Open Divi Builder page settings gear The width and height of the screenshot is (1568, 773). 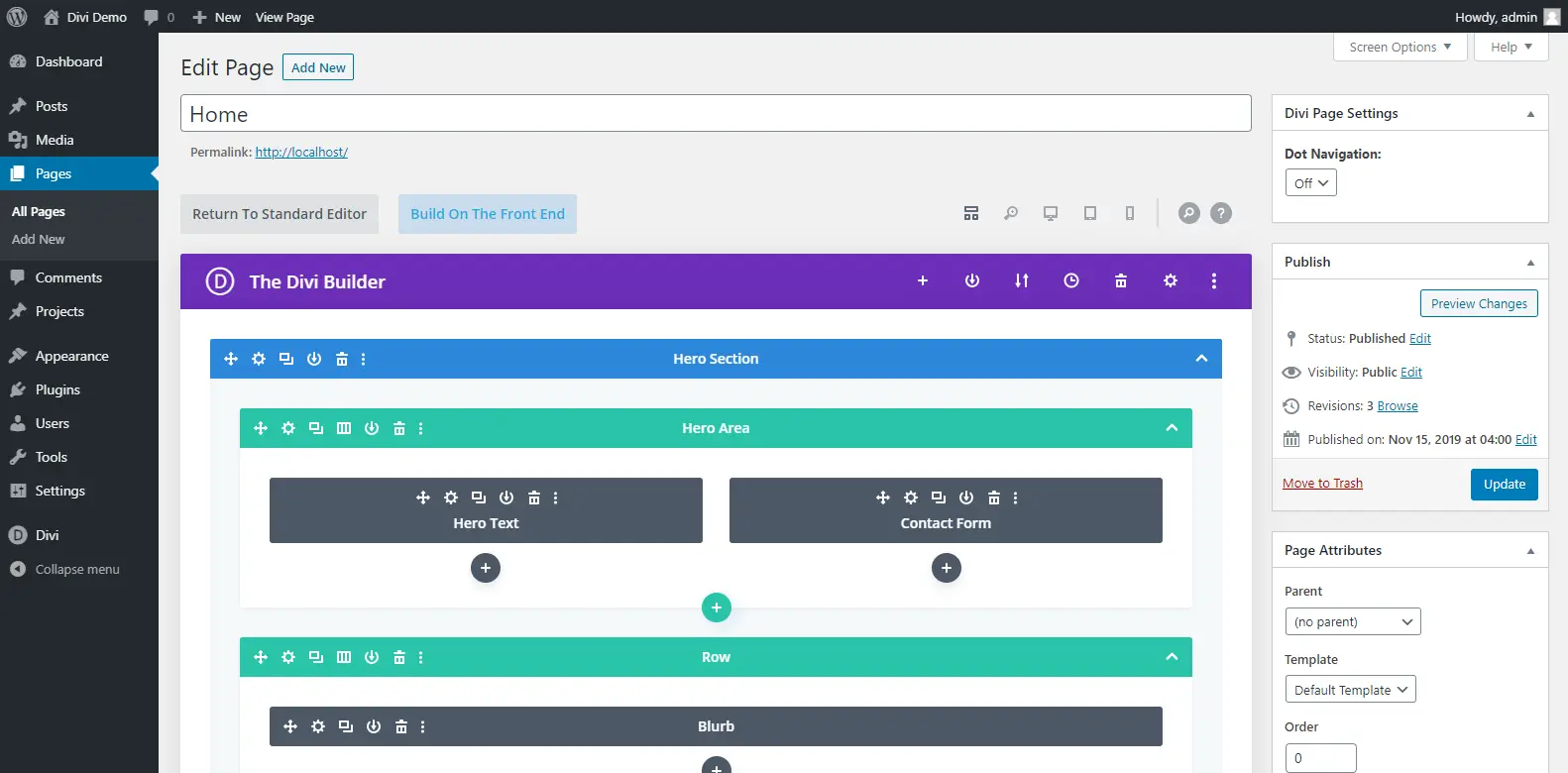coord(1171,281)
